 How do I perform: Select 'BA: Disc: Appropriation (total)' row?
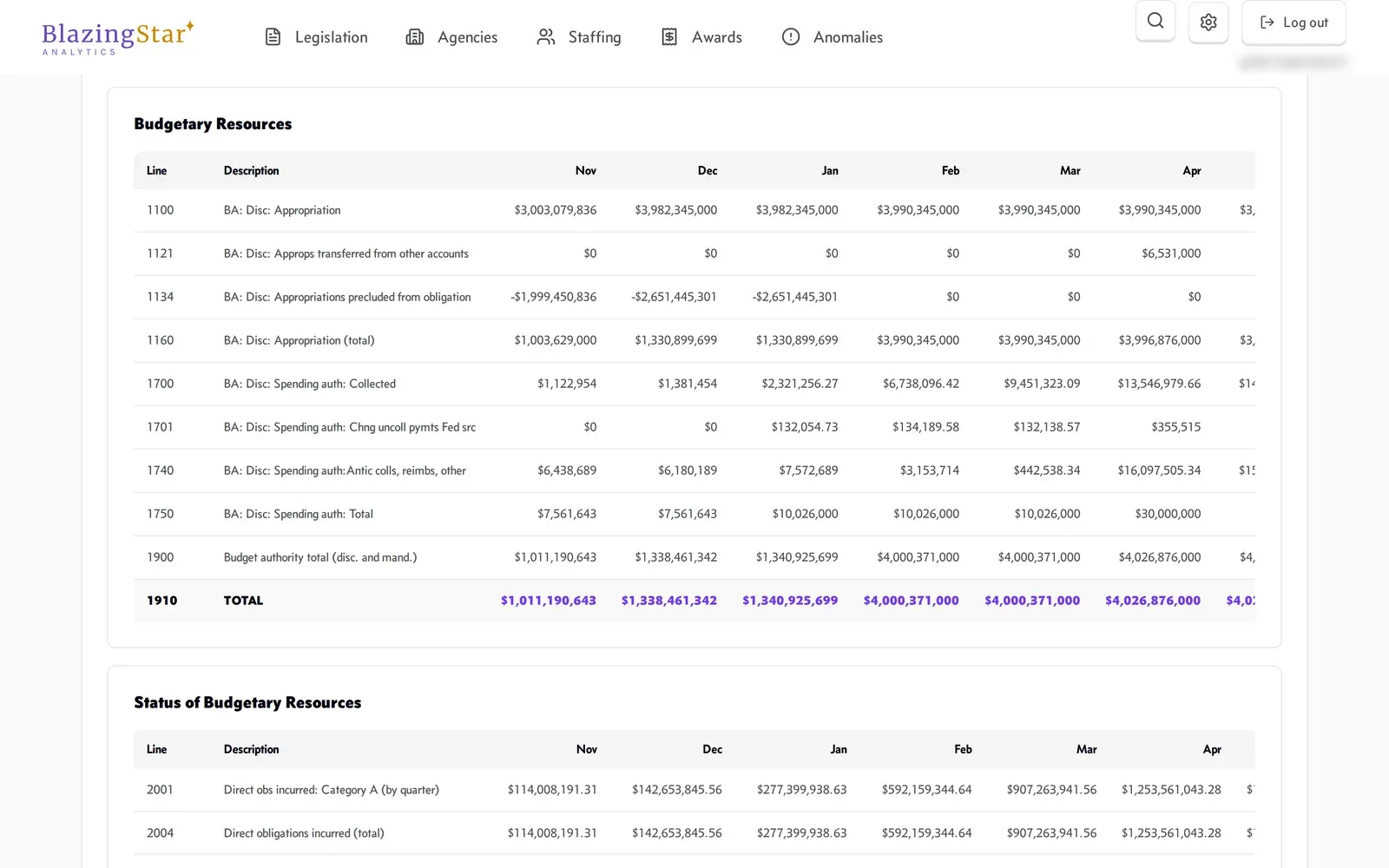coord(694,340)
